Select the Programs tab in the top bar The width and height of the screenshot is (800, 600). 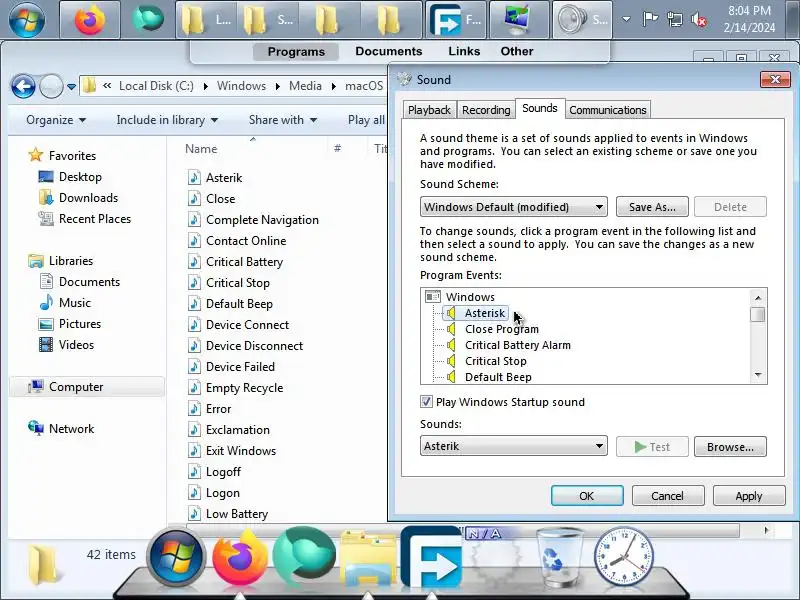point(296,52)
